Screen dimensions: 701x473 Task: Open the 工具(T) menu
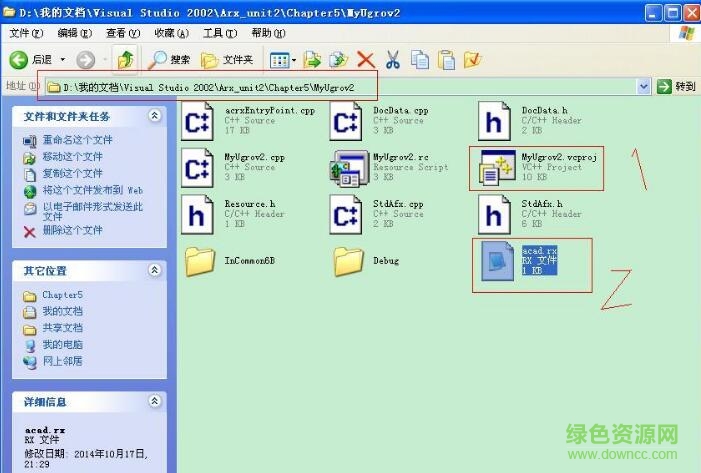[x=218, y=33]
